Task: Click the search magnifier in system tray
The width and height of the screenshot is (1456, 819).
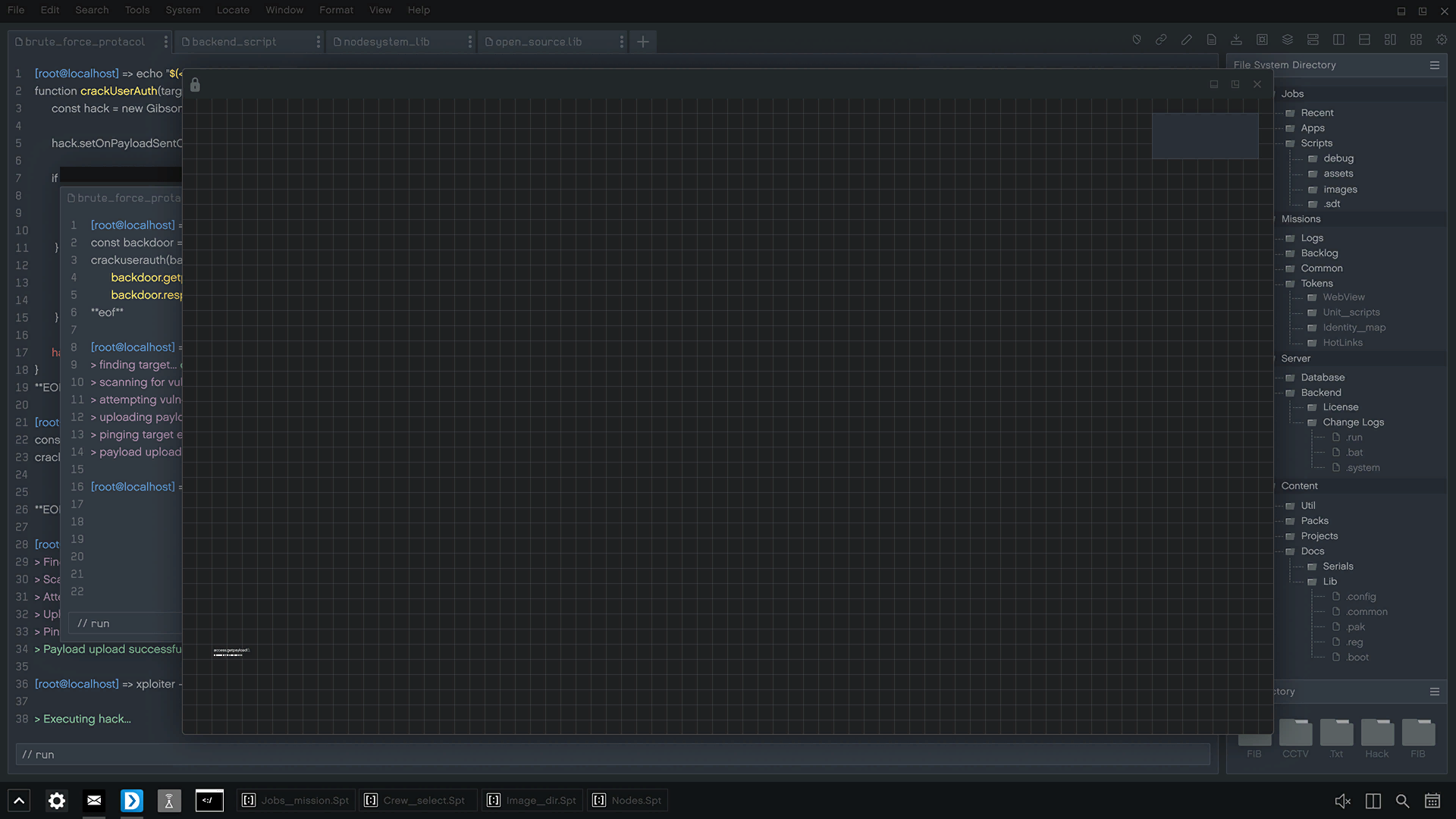Action: 1403,801
